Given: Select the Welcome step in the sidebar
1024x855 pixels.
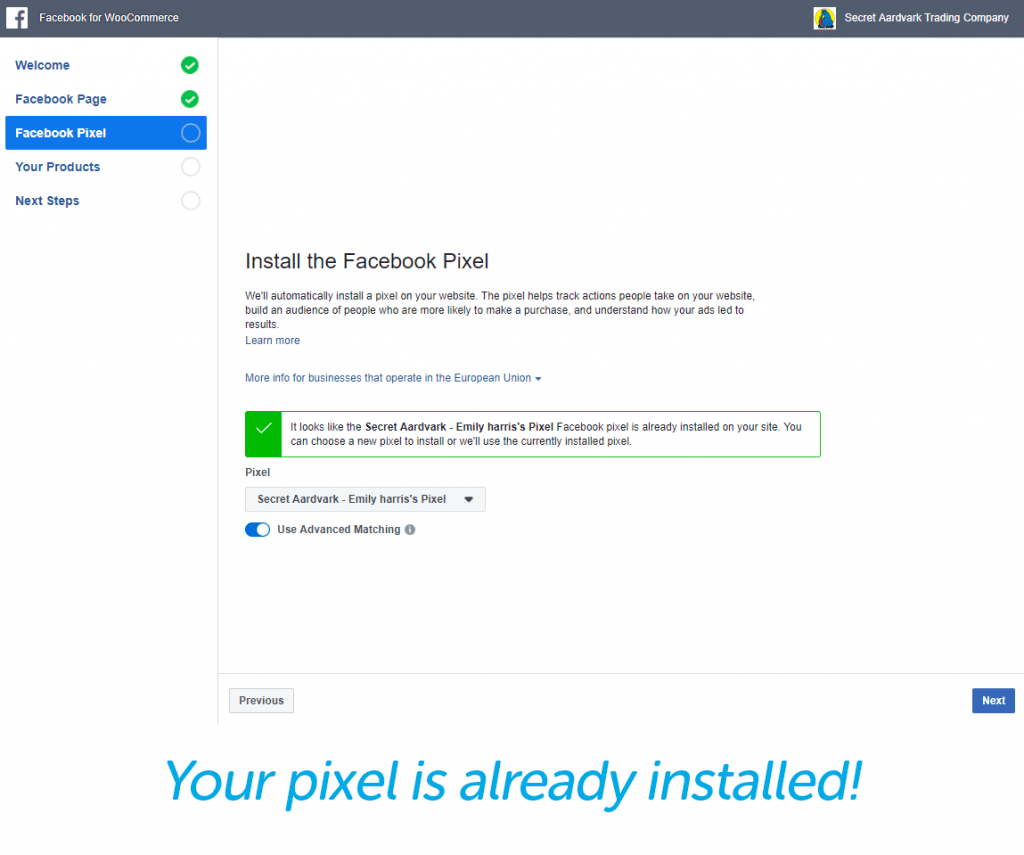Looking at the screenshot, I should [x=42, y=65].
